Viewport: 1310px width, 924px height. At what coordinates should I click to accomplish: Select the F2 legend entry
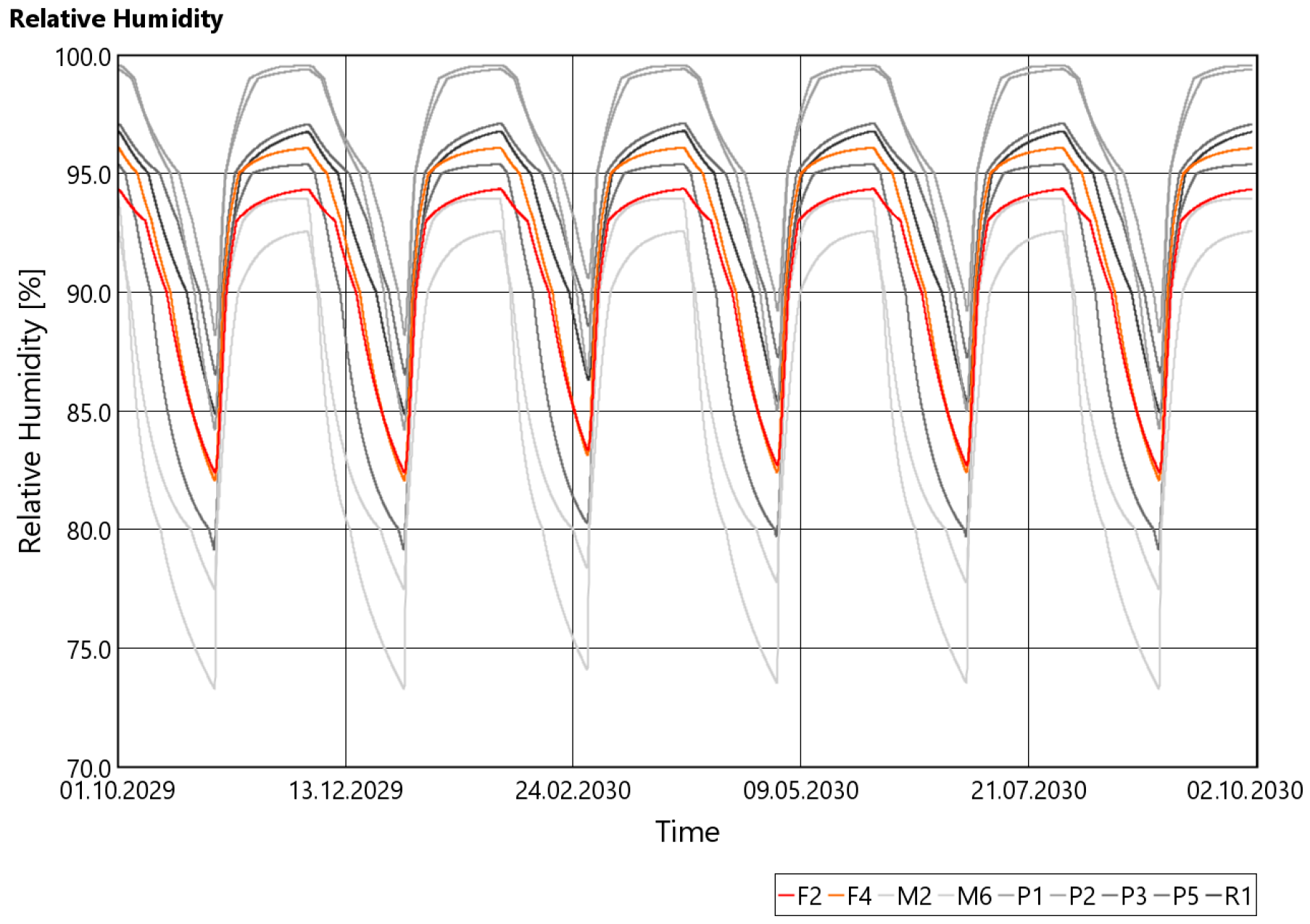(800, 896)
